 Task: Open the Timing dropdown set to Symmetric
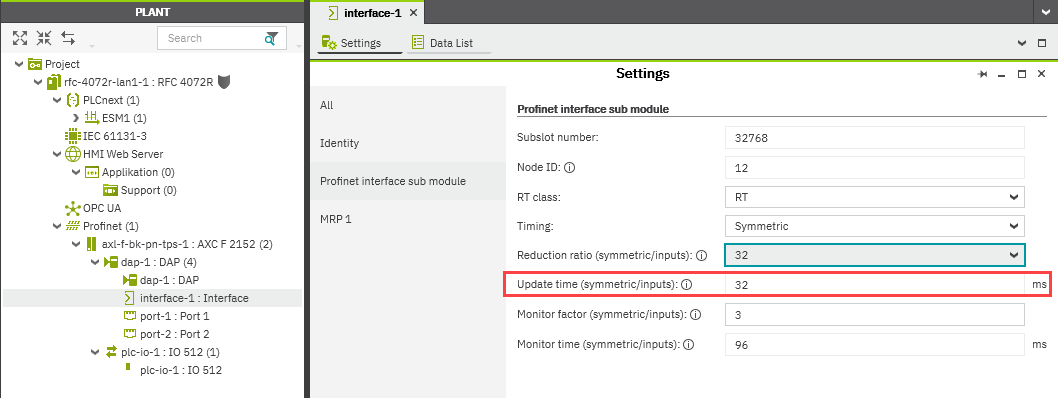click(x=875, y=226)
